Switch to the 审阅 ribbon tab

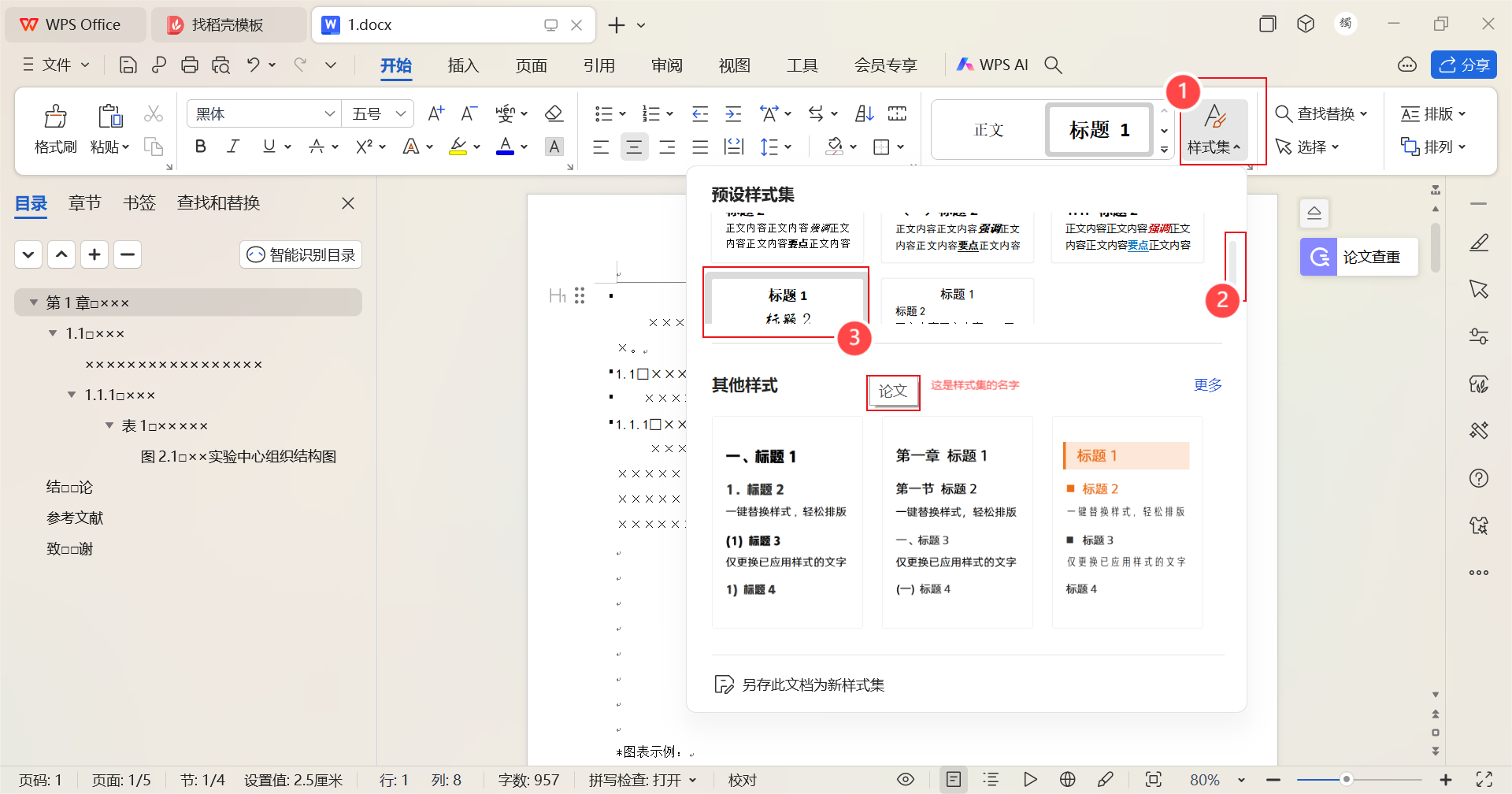667,65
